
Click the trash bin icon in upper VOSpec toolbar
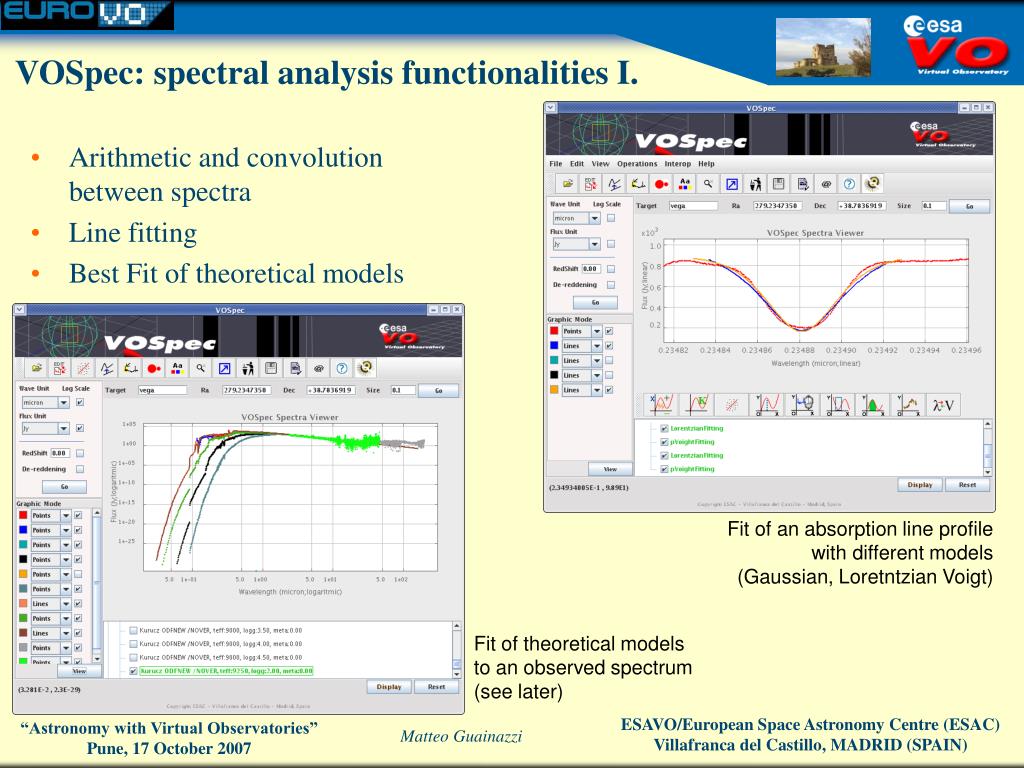pos(755,184)
